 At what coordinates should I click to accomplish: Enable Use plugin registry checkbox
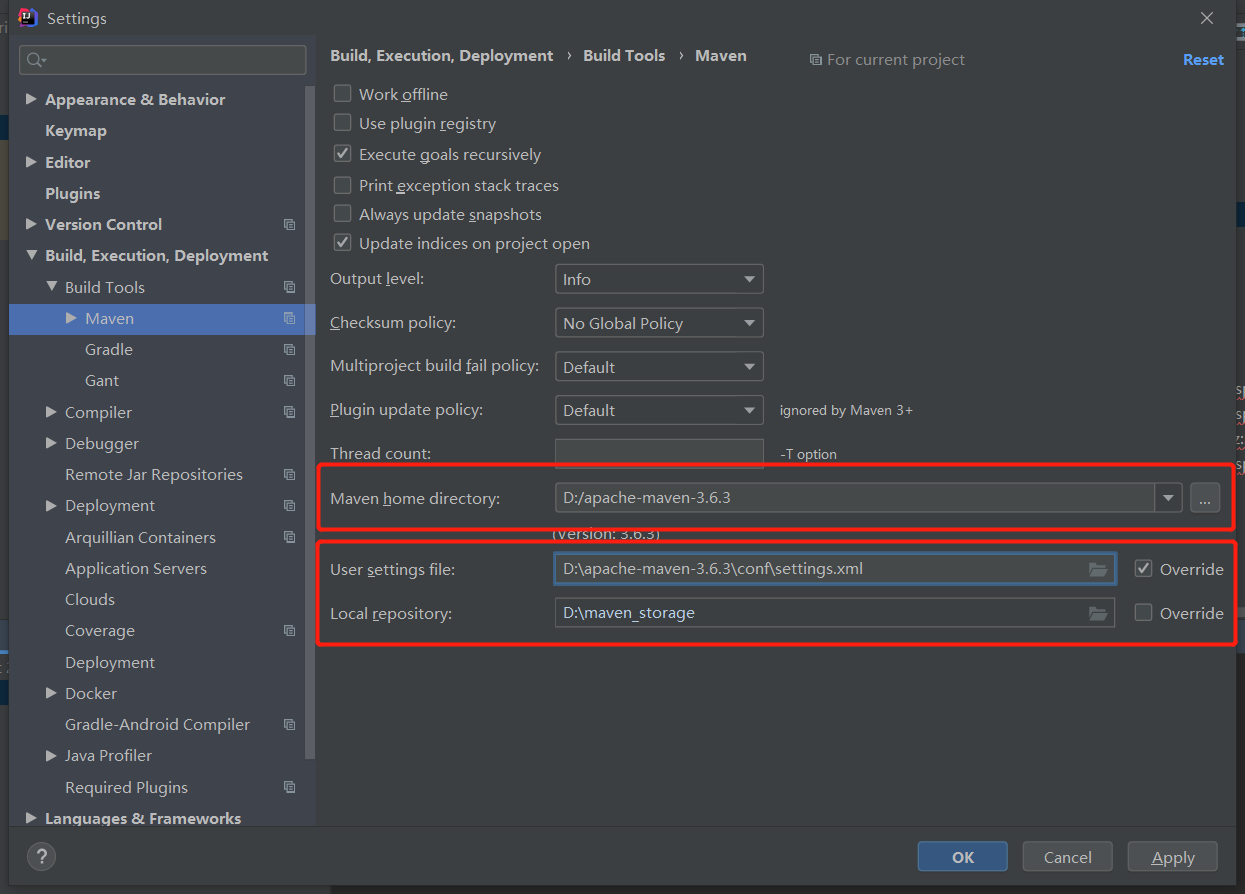tap(342, 123)
